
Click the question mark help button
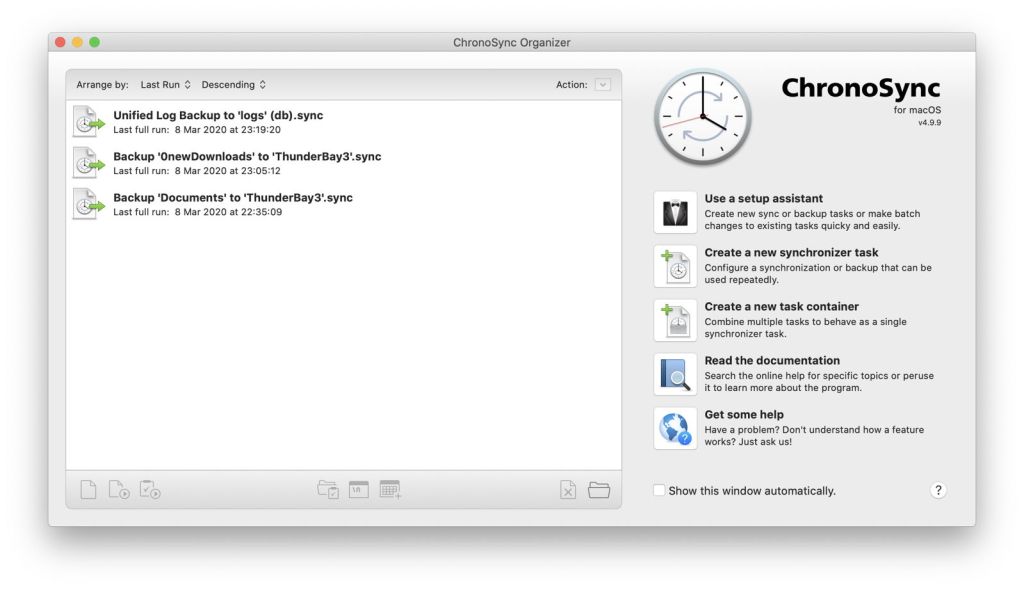click(938, 490)
